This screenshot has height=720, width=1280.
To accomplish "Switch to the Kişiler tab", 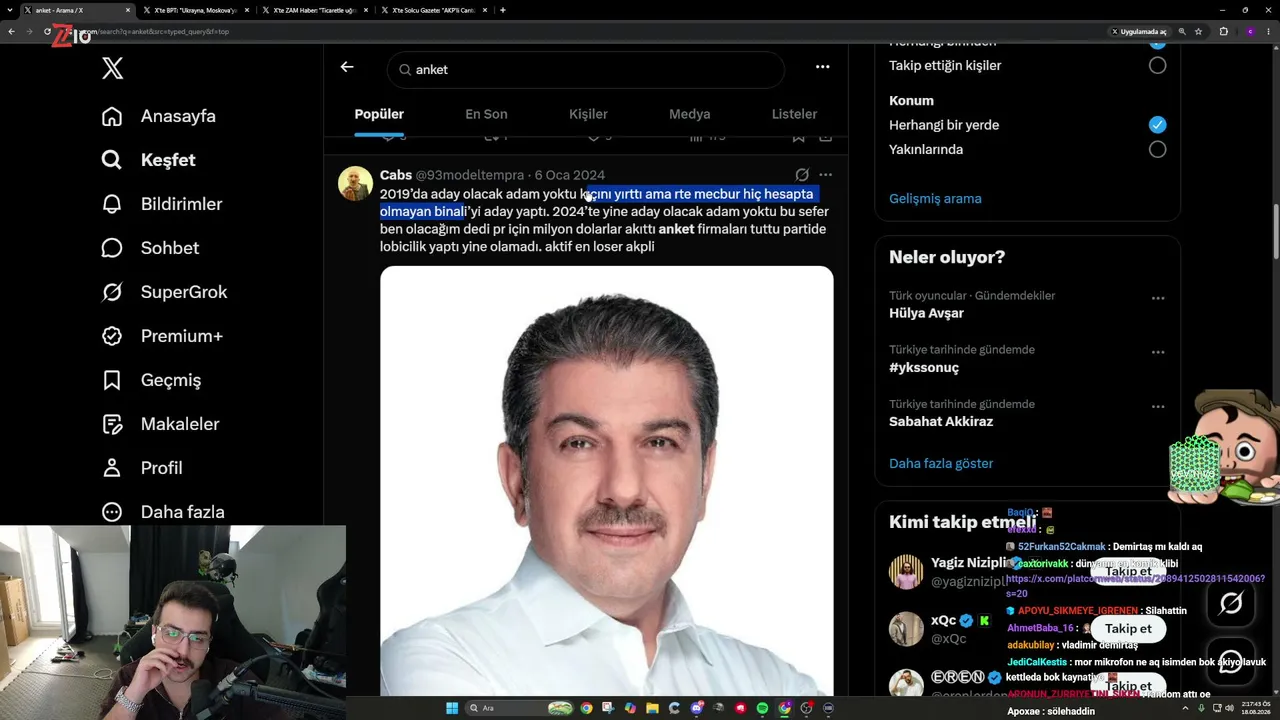I will click(x=588, y=114).
